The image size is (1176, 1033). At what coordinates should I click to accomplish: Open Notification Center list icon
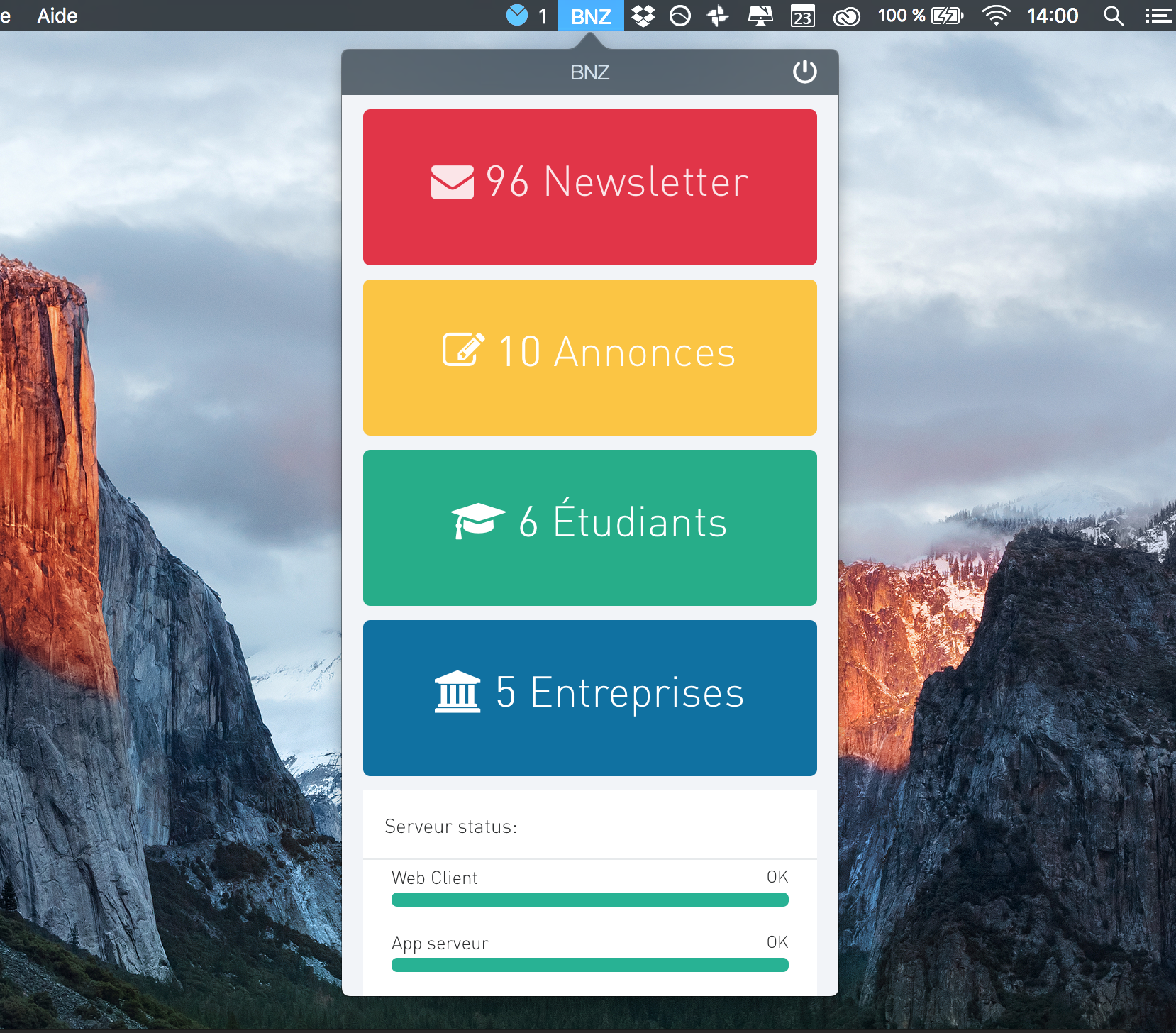pos(1158,16)
